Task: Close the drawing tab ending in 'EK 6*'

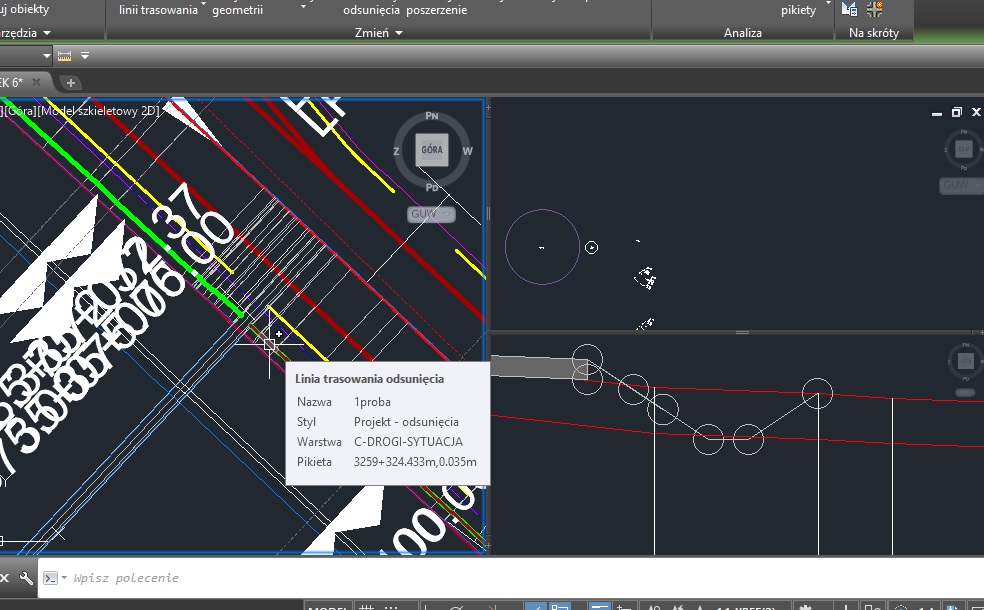Action: [36, 82]
